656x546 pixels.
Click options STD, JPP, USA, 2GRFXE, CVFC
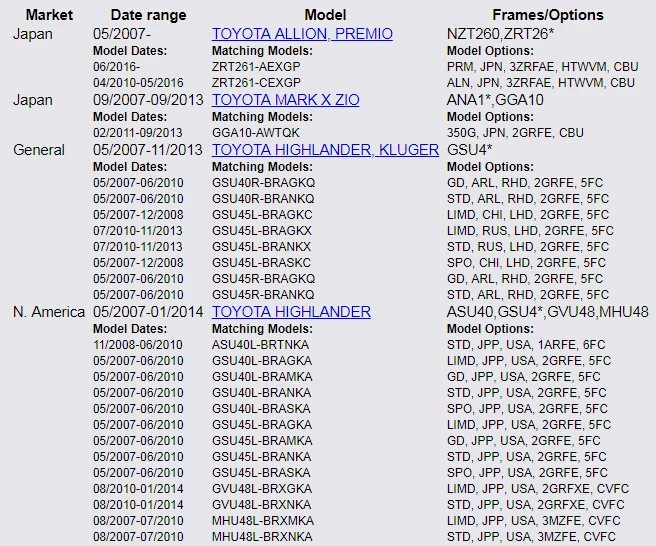[x=536, y=505]
